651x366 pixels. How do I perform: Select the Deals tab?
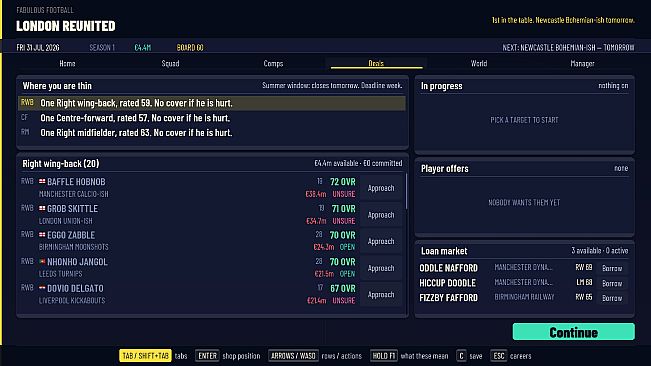376,63
